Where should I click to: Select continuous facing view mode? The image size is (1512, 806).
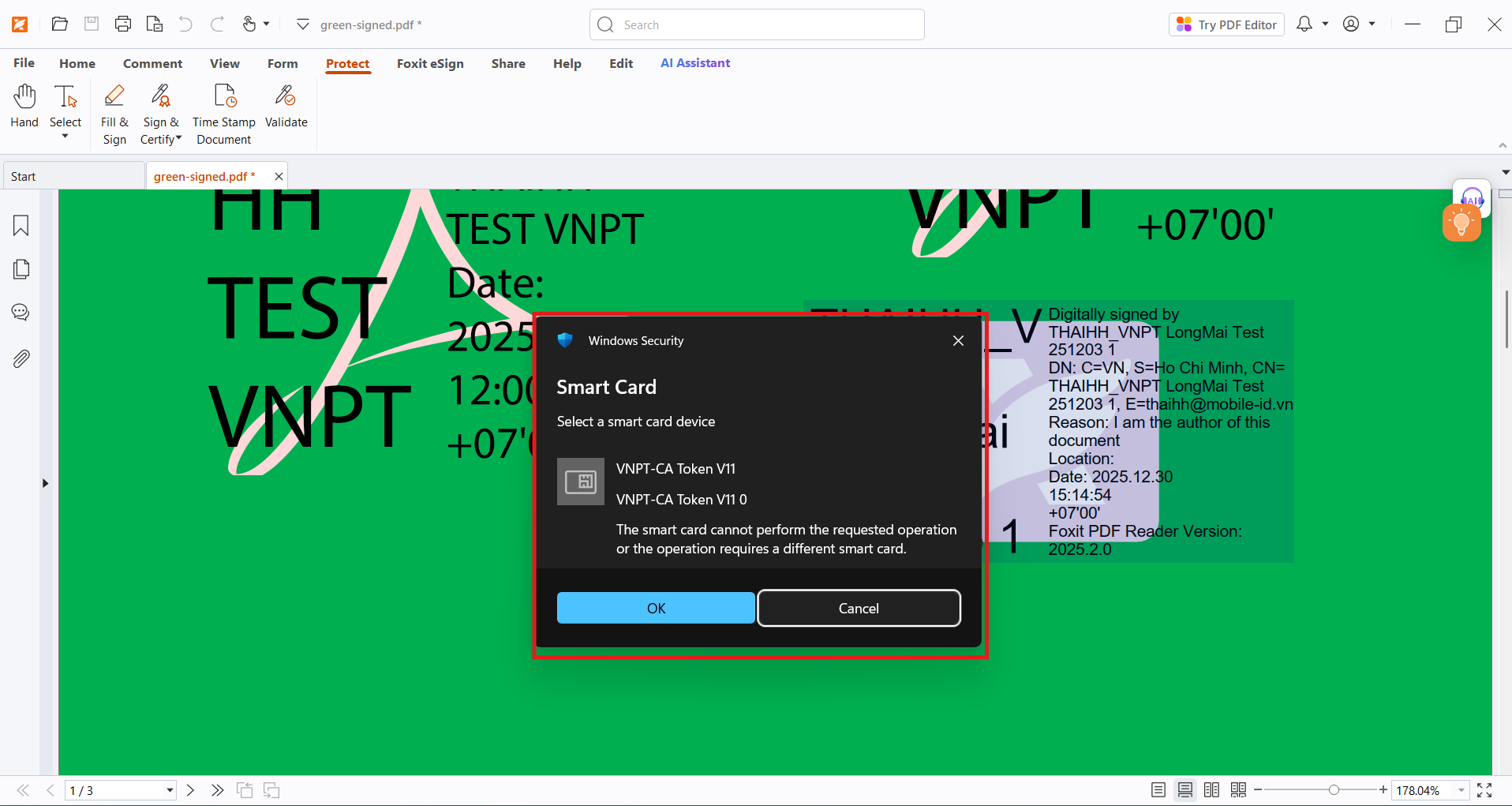(x=1238, y=790)
